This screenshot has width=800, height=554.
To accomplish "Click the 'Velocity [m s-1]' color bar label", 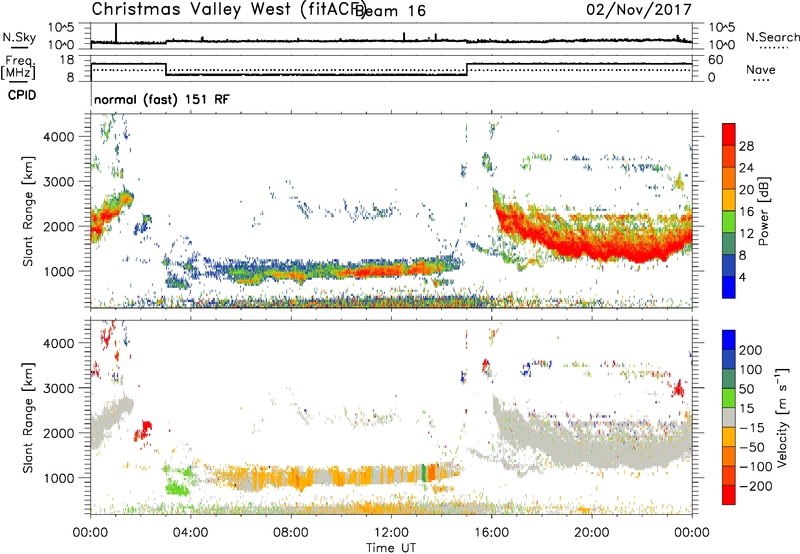I will (x=782, y=417).
